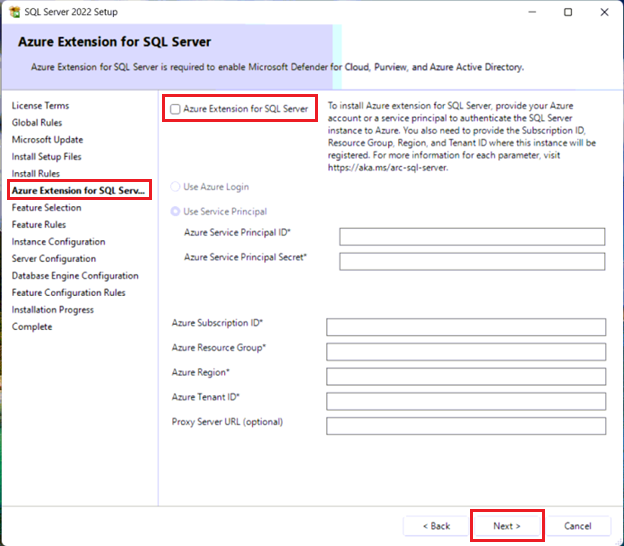Select Feature Configuration Rules step
624x546 pixels.
click(68, 293)
